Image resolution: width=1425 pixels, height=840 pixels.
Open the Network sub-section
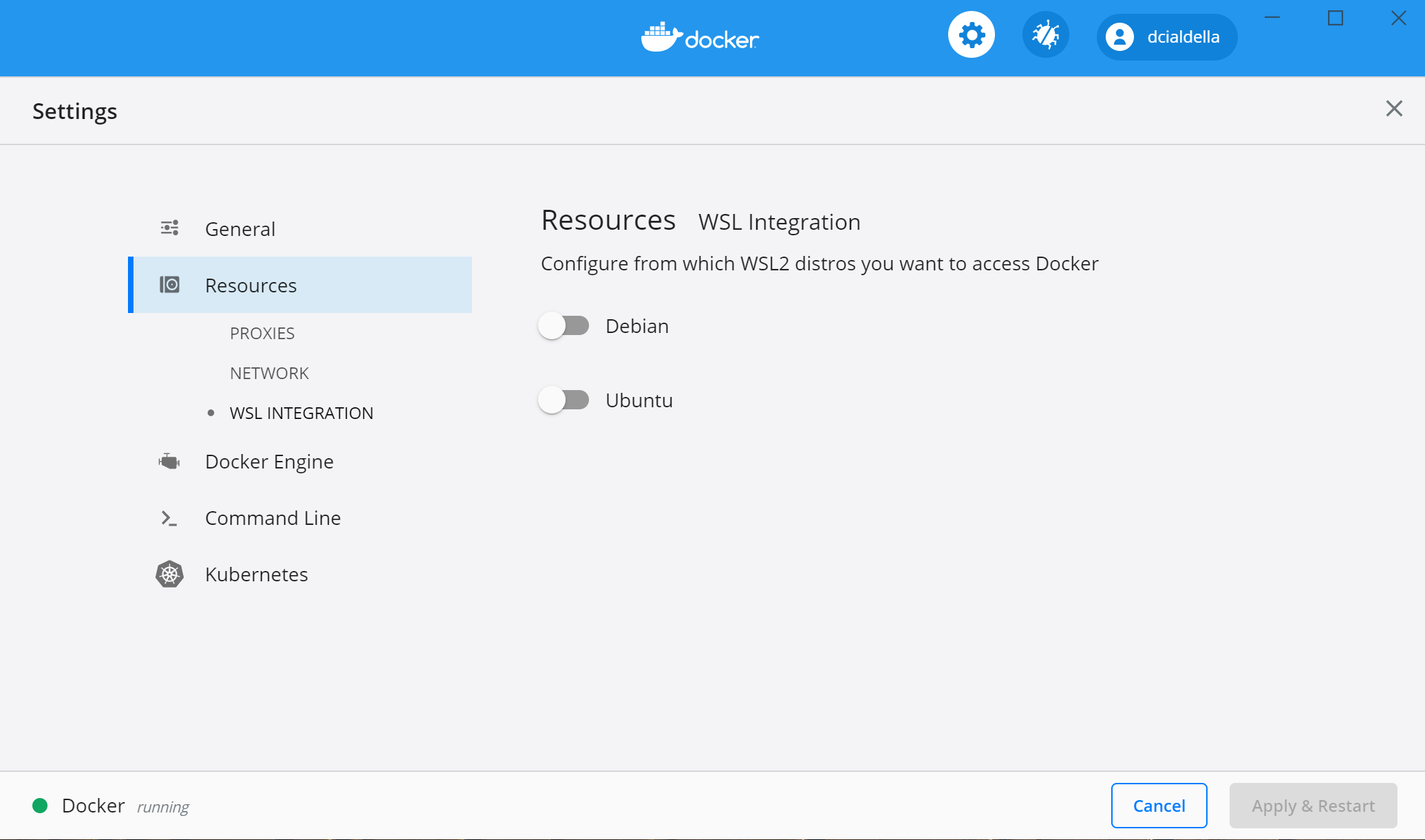(269, 374)
